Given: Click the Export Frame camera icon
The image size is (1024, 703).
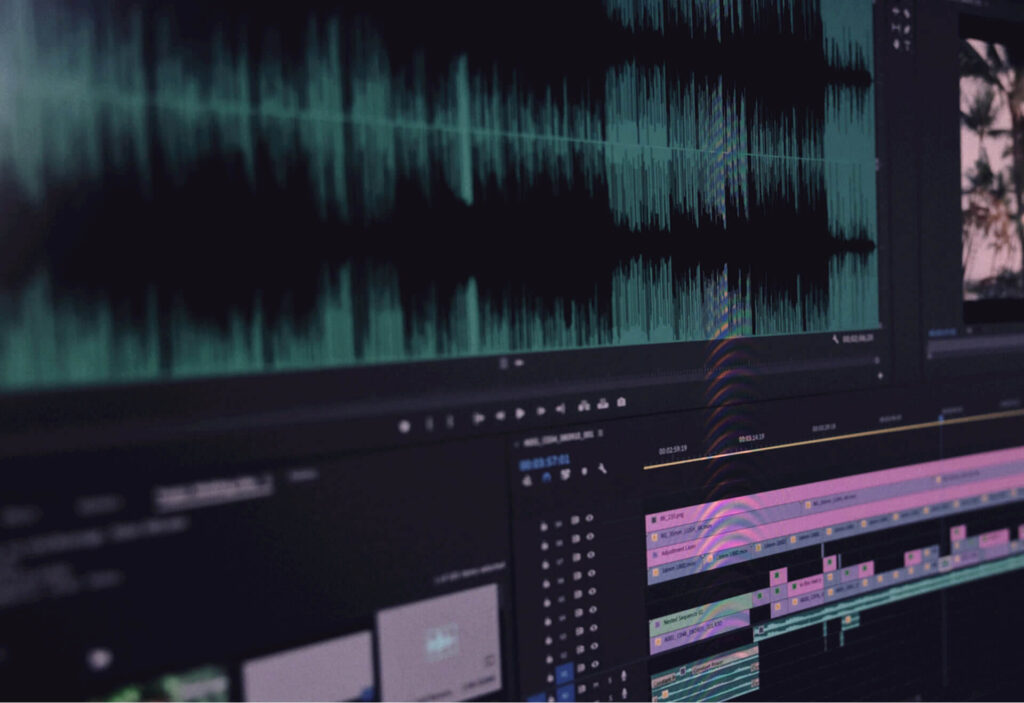Looking at the screenshot, I should click(622, 402).
